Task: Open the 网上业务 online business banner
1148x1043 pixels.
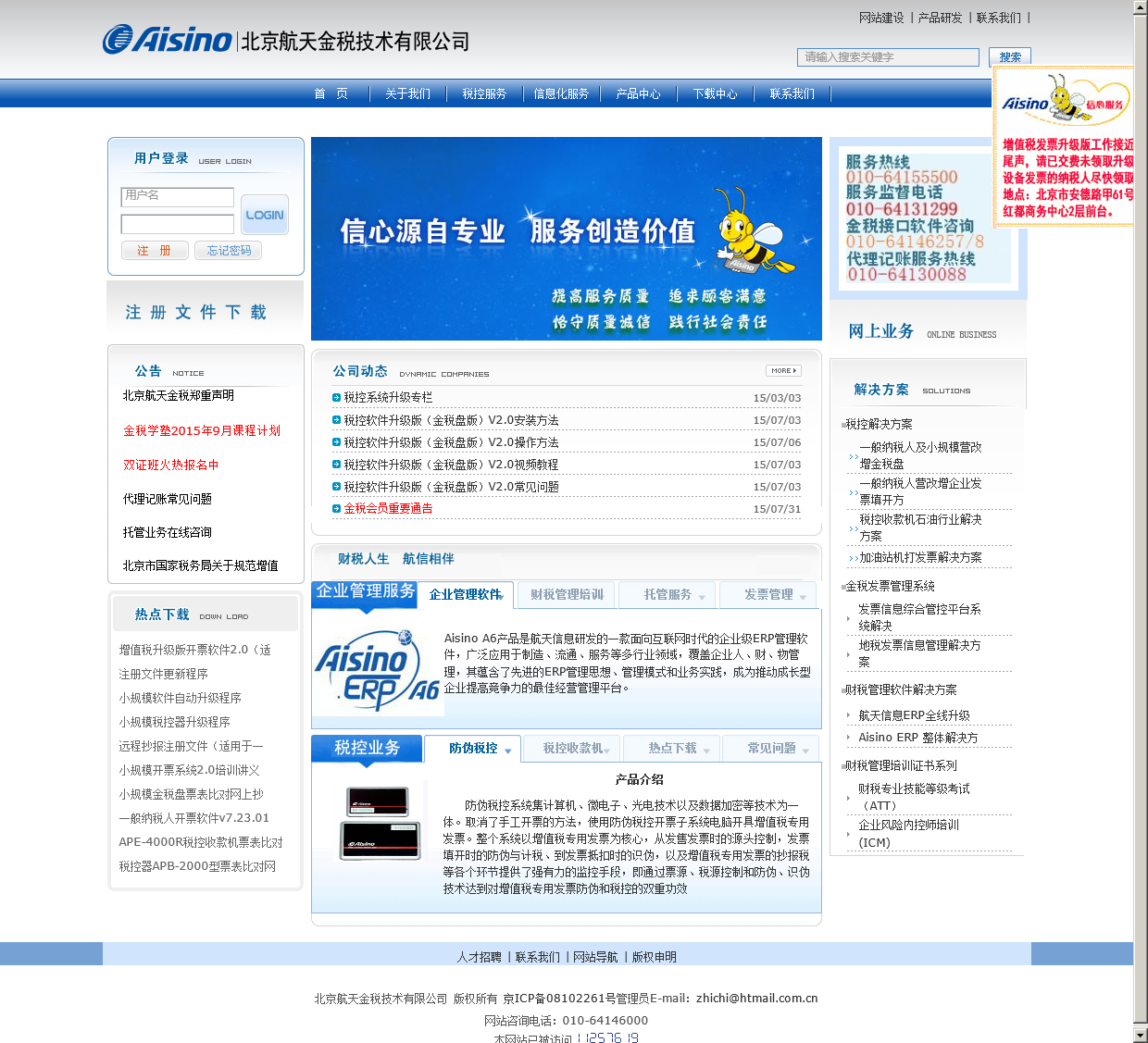Action: tap(928, 330)
